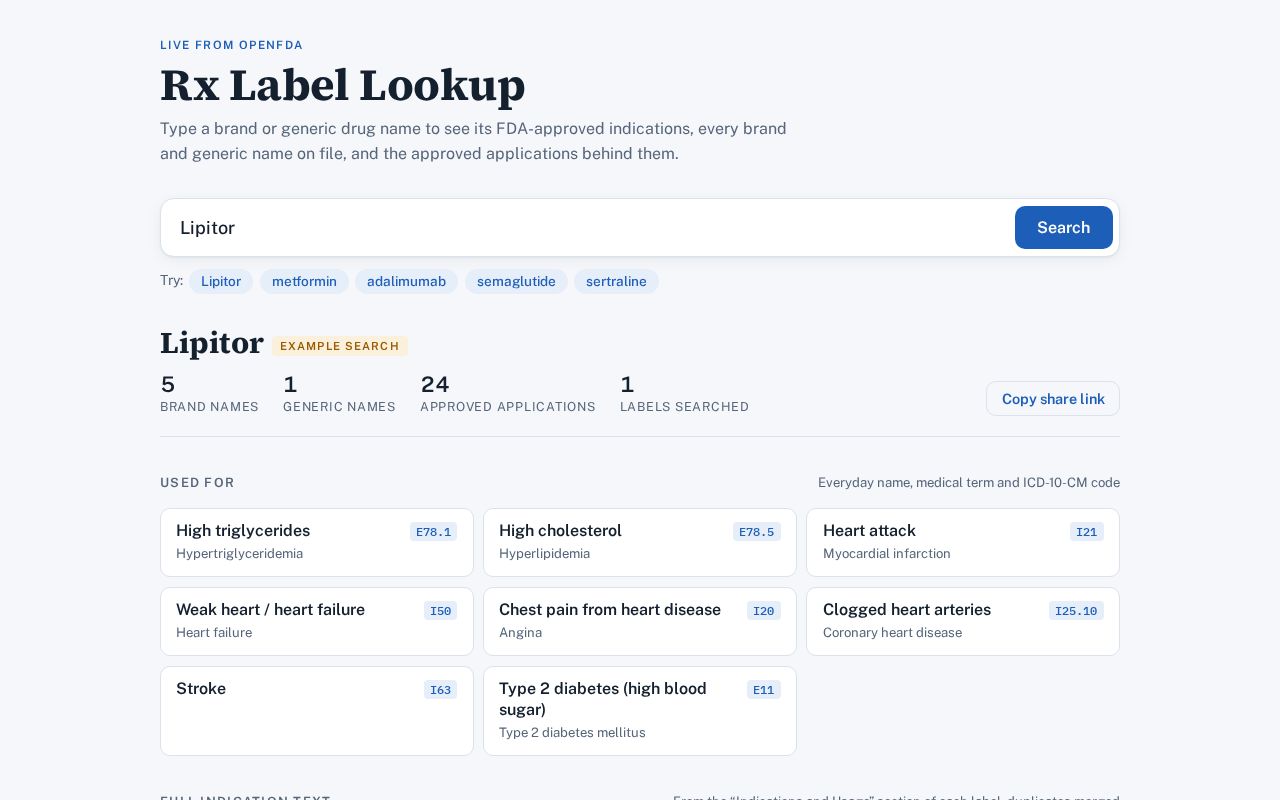1280x800 pixels.
Task: Click the Hyperlipidemia medical term
Action: pos(544,554)
